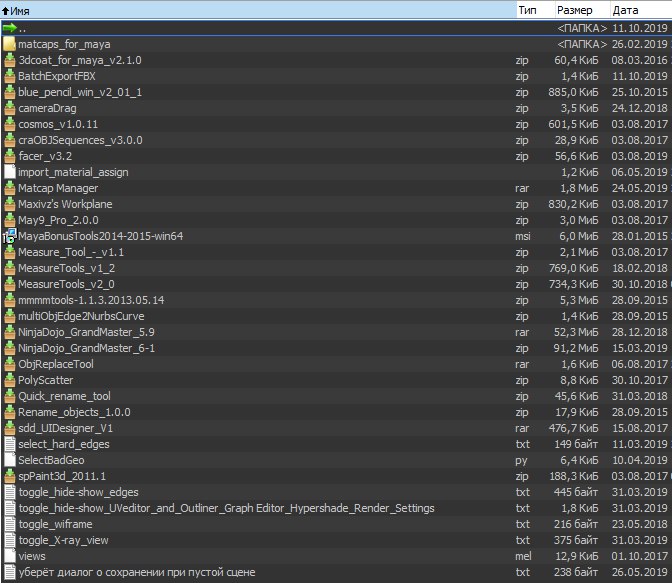Click the date 10.04.2019

[x=639, y=460]
